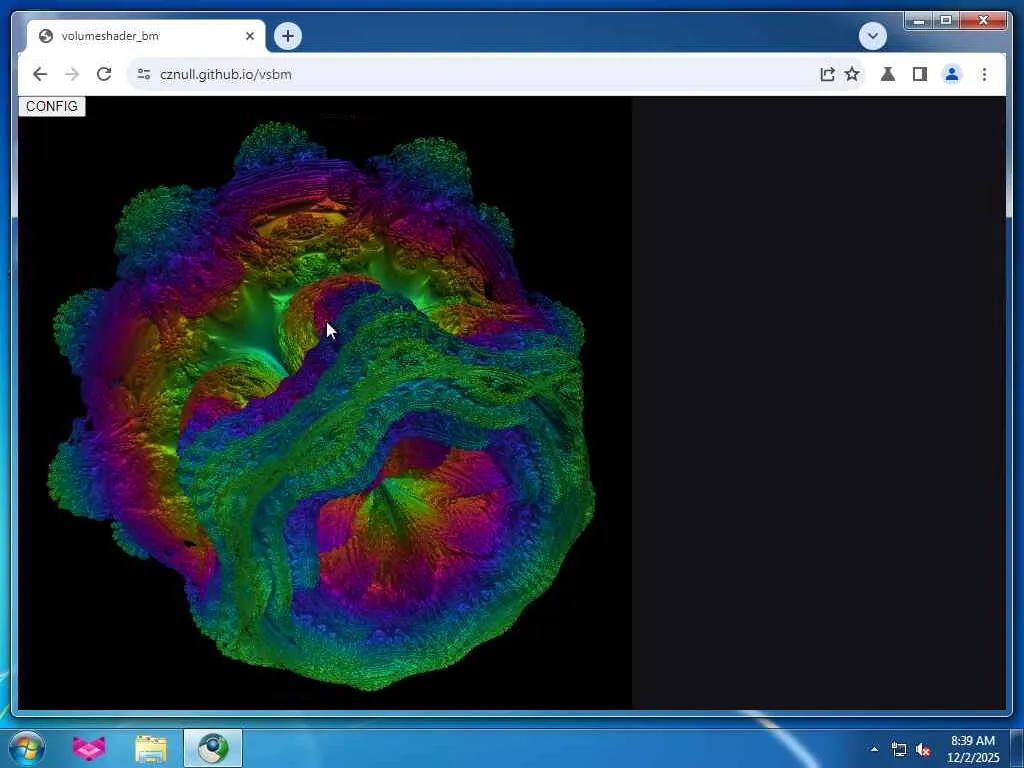Screen dimensions: 1024x768
Task: Switch to Chrome taskbar button
Action: 213,748
